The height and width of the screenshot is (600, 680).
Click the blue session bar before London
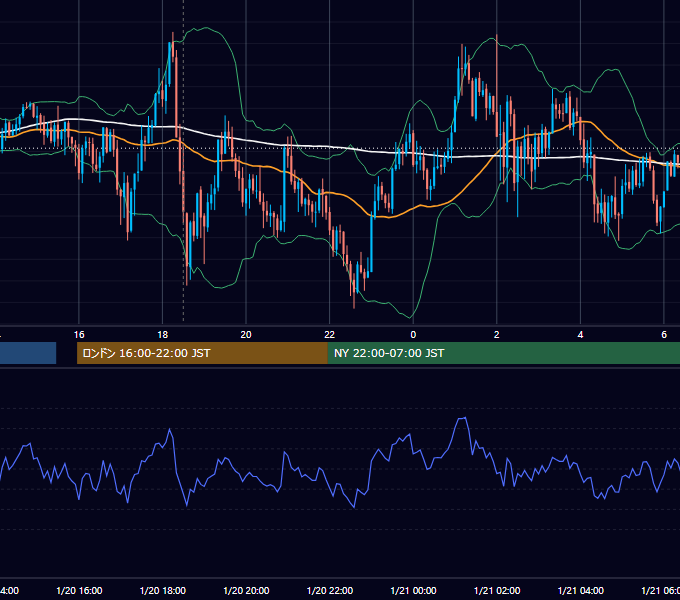[28, 353]
